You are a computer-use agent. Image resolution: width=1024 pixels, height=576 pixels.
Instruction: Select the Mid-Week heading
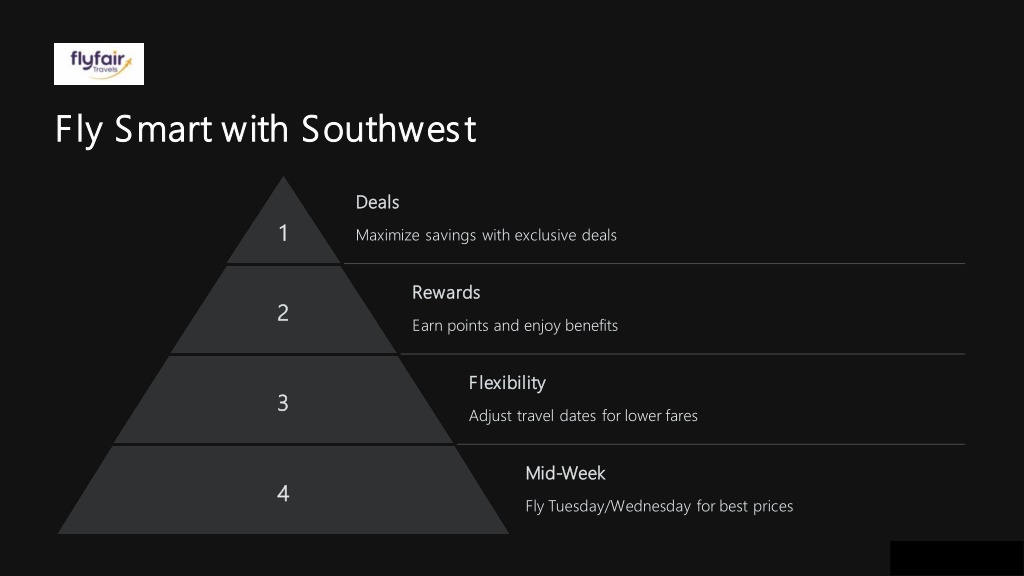[x=566, y=473]
